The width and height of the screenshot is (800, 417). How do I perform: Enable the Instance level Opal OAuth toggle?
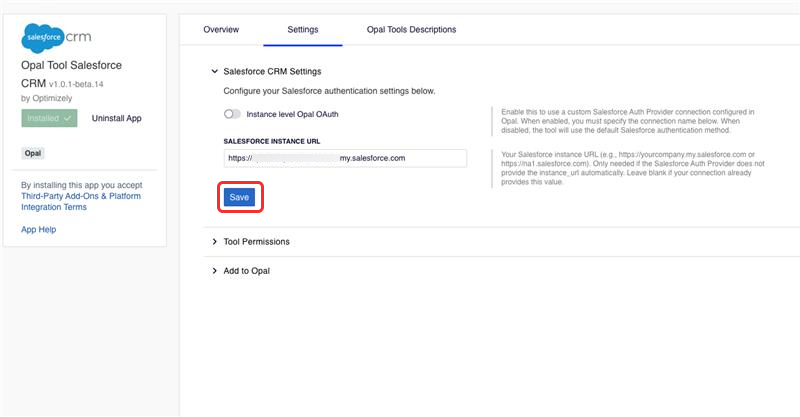(233, 115)
